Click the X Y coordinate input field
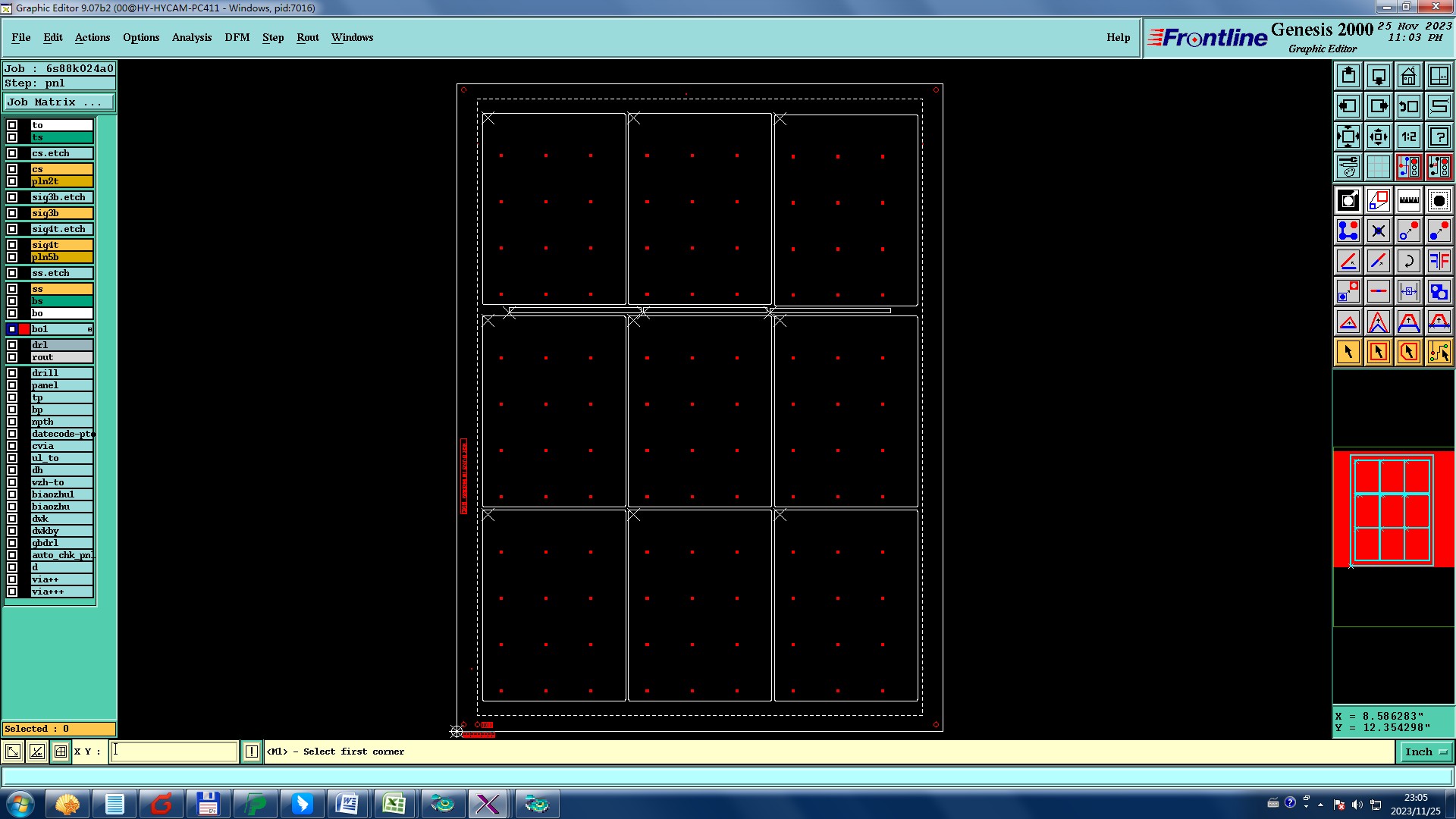This screenshot has width=1456, height=819. [174, 752]
